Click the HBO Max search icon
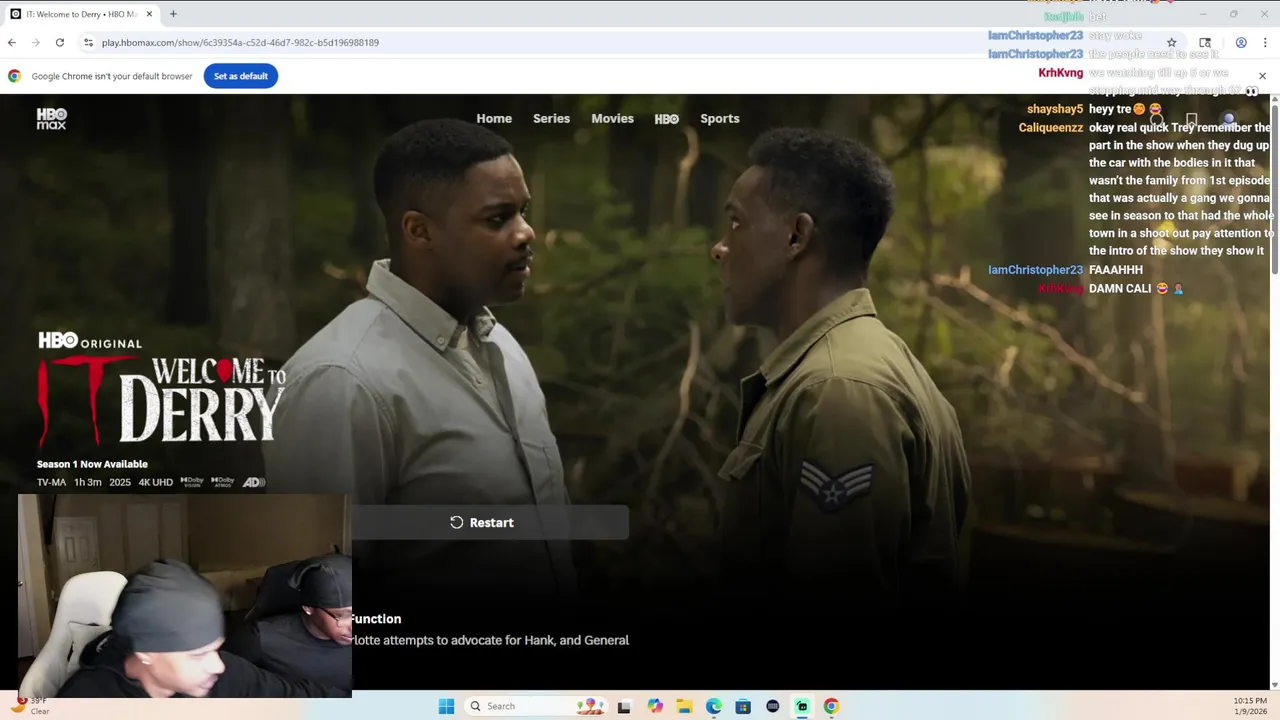Screen dimensions: 1280x720 click(1156, 119)
